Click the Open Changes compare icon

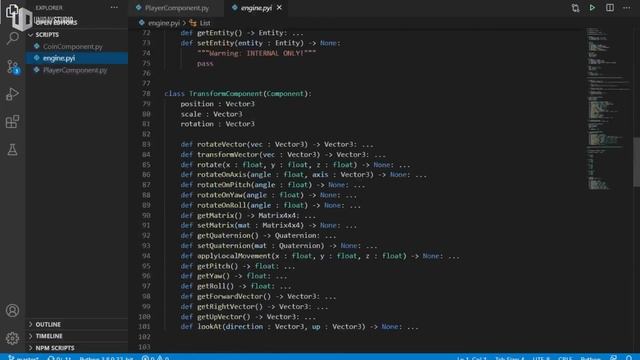point(575,8)
